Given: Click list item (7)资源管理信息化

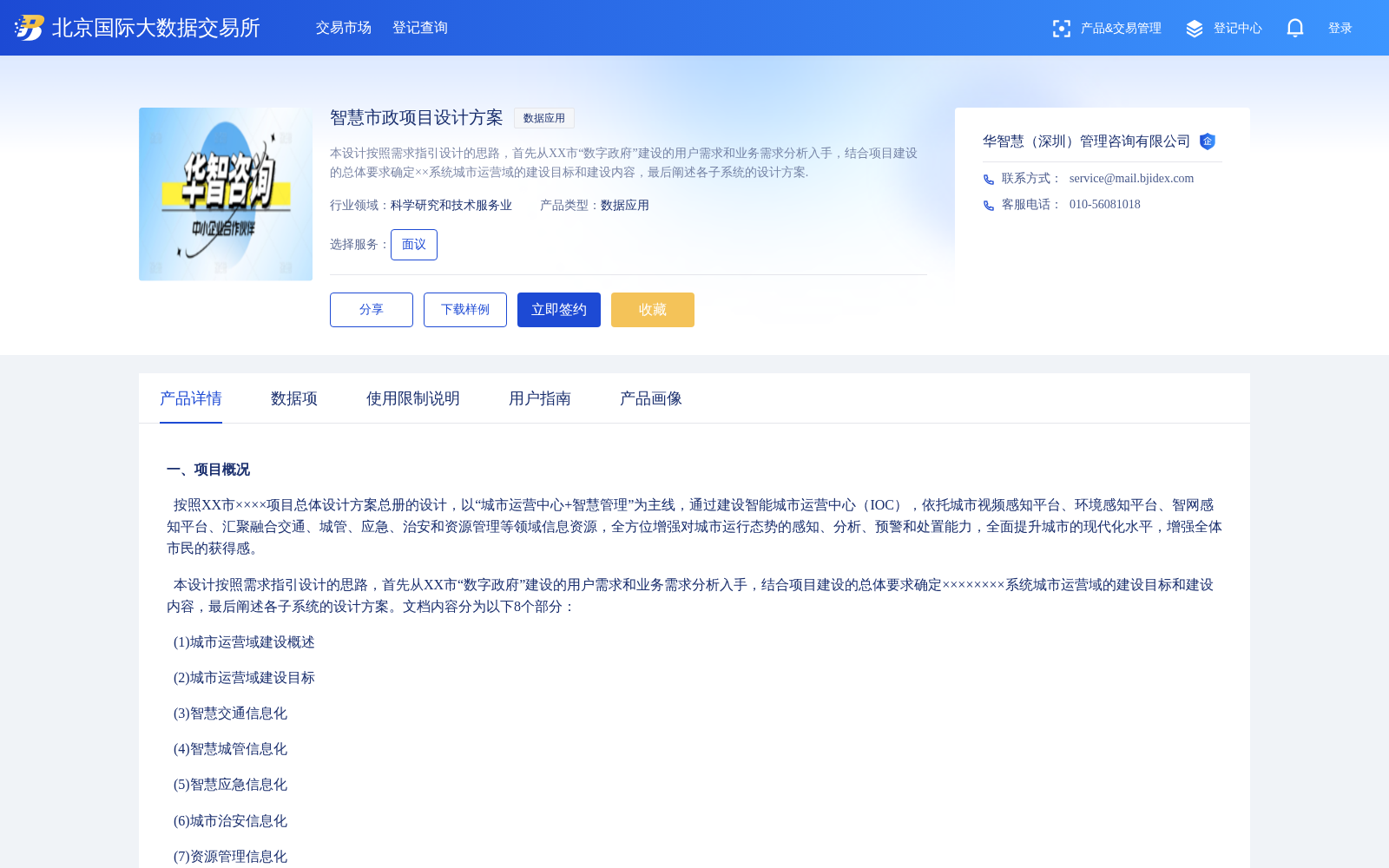Looking at the screenshot, I should click(230, 857).
